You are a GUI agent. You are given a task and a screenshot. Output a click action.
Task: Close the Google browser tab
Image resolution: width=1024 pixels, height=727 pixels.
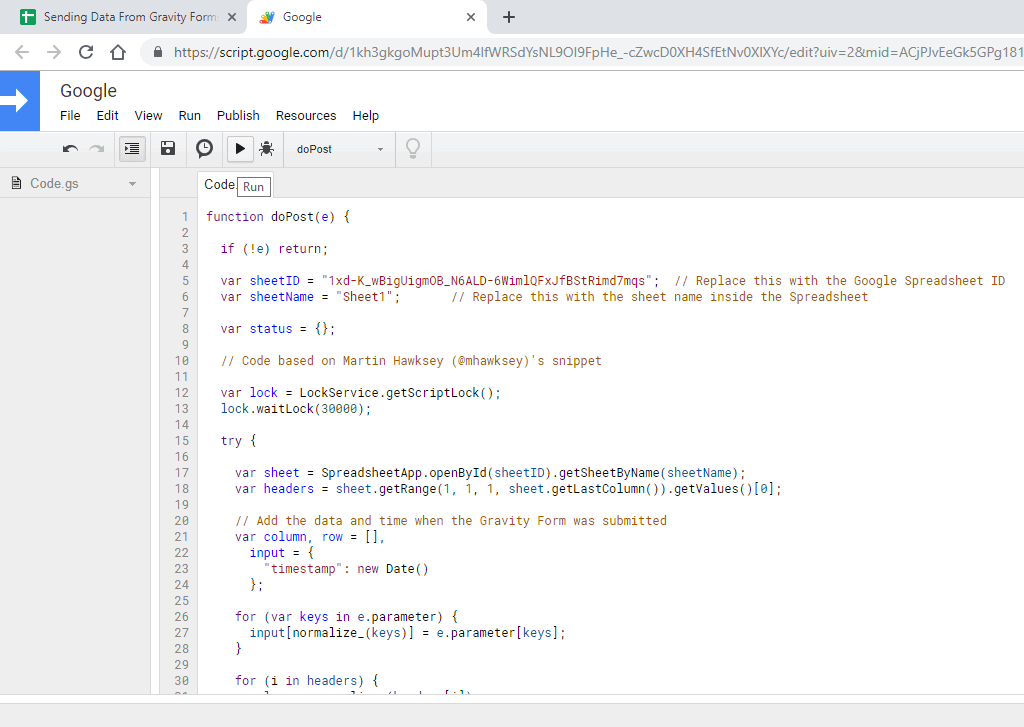pos(471,17)
